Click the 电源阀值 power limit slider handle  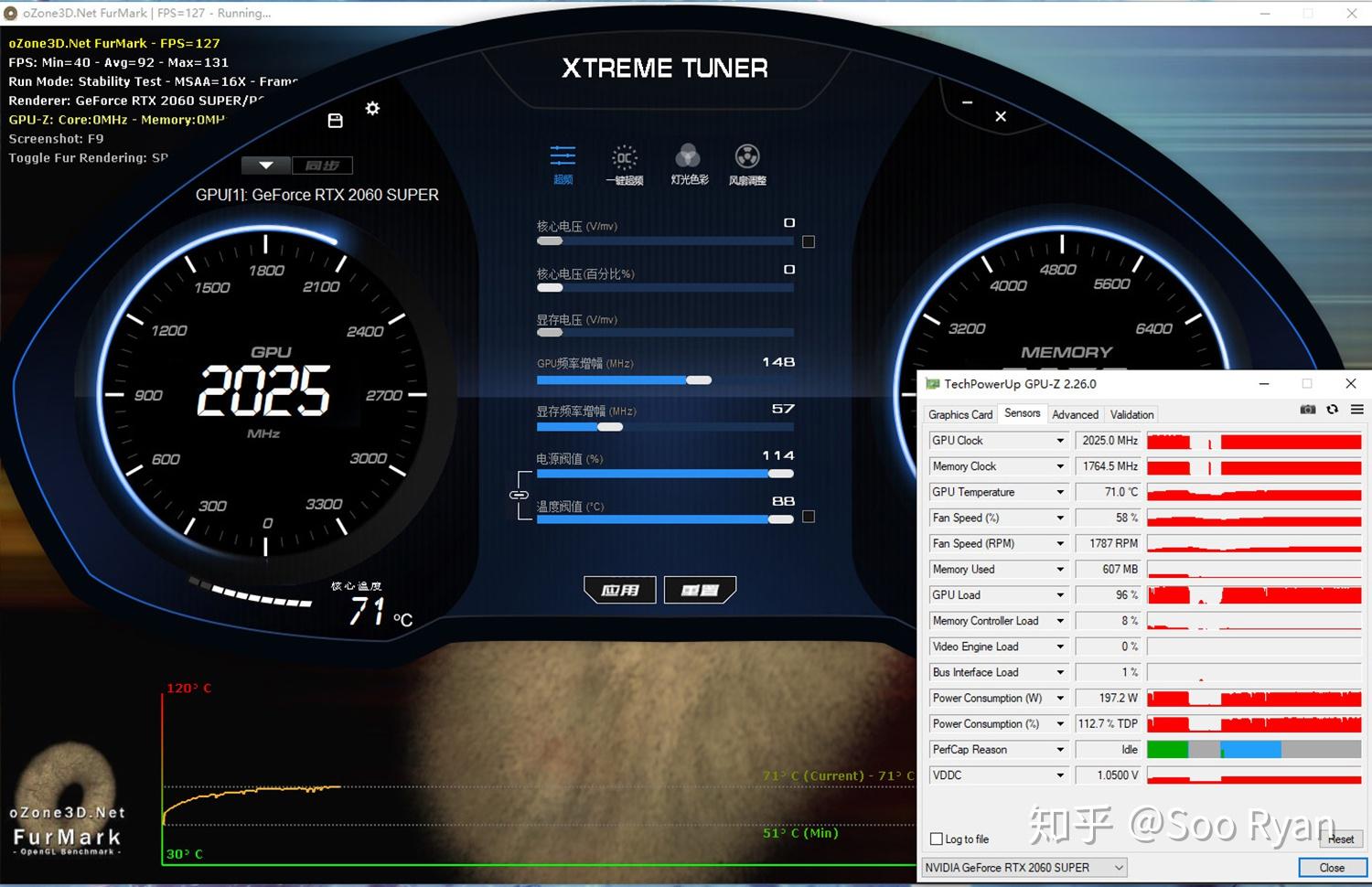tap(780, 474)
